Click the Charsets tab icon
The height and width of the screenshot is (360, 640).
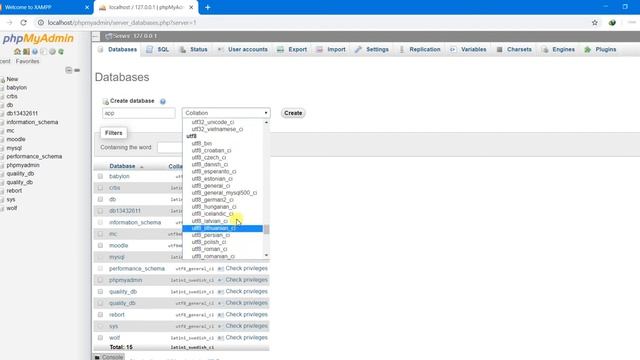coord(499,49)
